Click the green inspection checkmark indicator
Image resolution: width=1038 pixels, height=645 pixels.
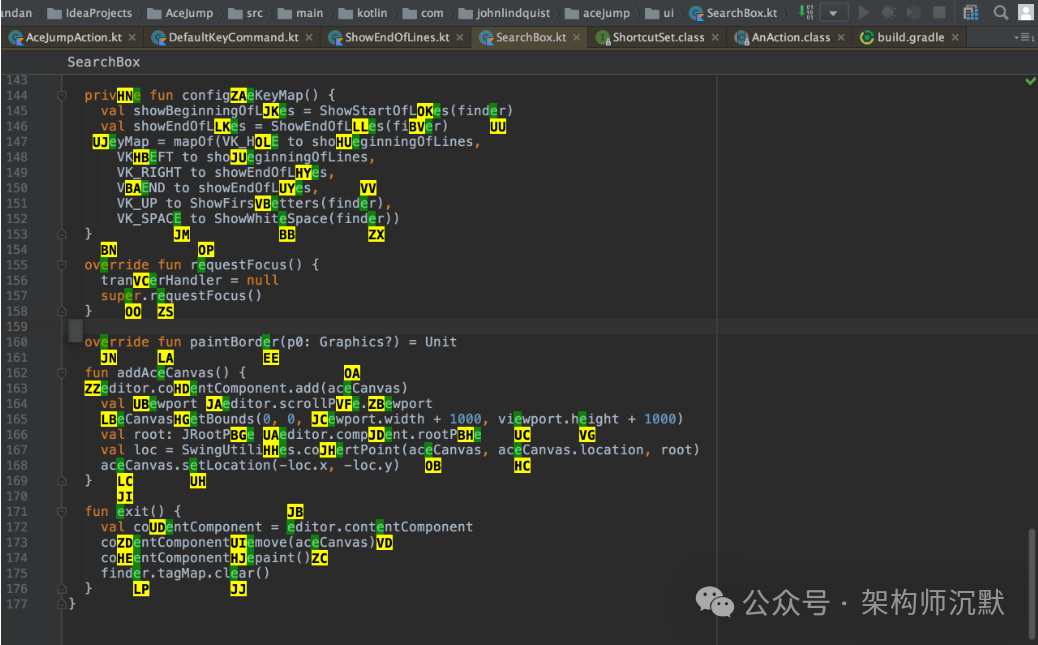tap(1030, 80)
